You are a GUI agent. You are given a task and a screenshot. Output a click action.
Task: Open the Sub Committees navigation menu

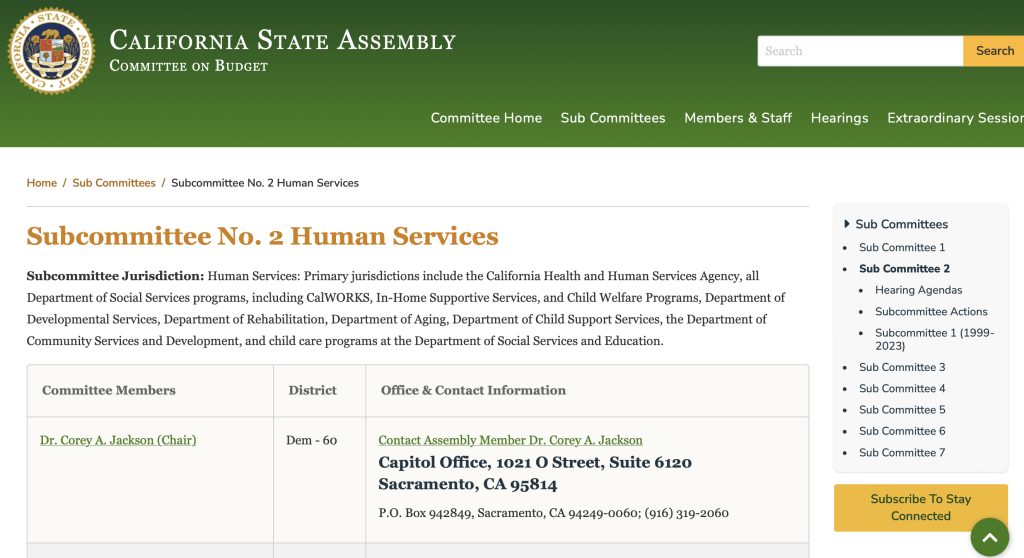[x=613, y=118]
